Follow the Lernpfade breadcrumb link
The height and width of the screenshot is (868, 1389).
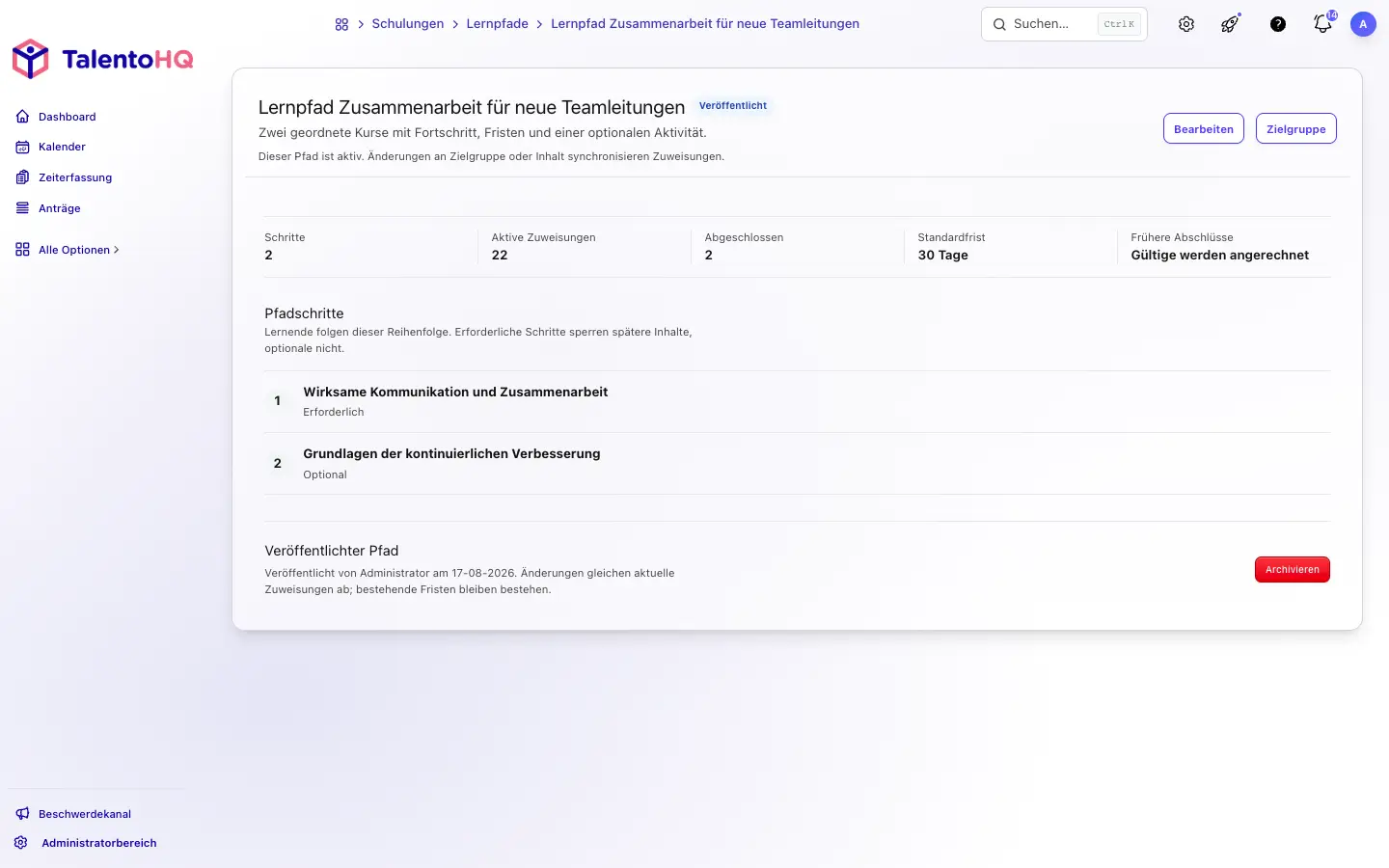(x=498, y=24)
